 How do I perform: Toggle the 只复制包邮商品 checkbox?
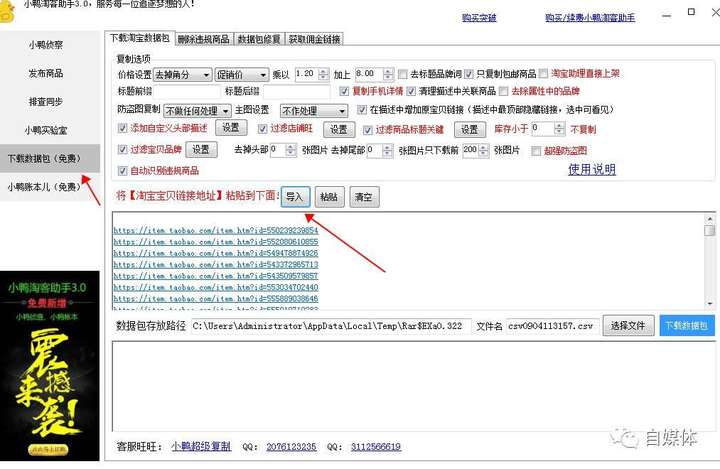click(x=468, y=74)
